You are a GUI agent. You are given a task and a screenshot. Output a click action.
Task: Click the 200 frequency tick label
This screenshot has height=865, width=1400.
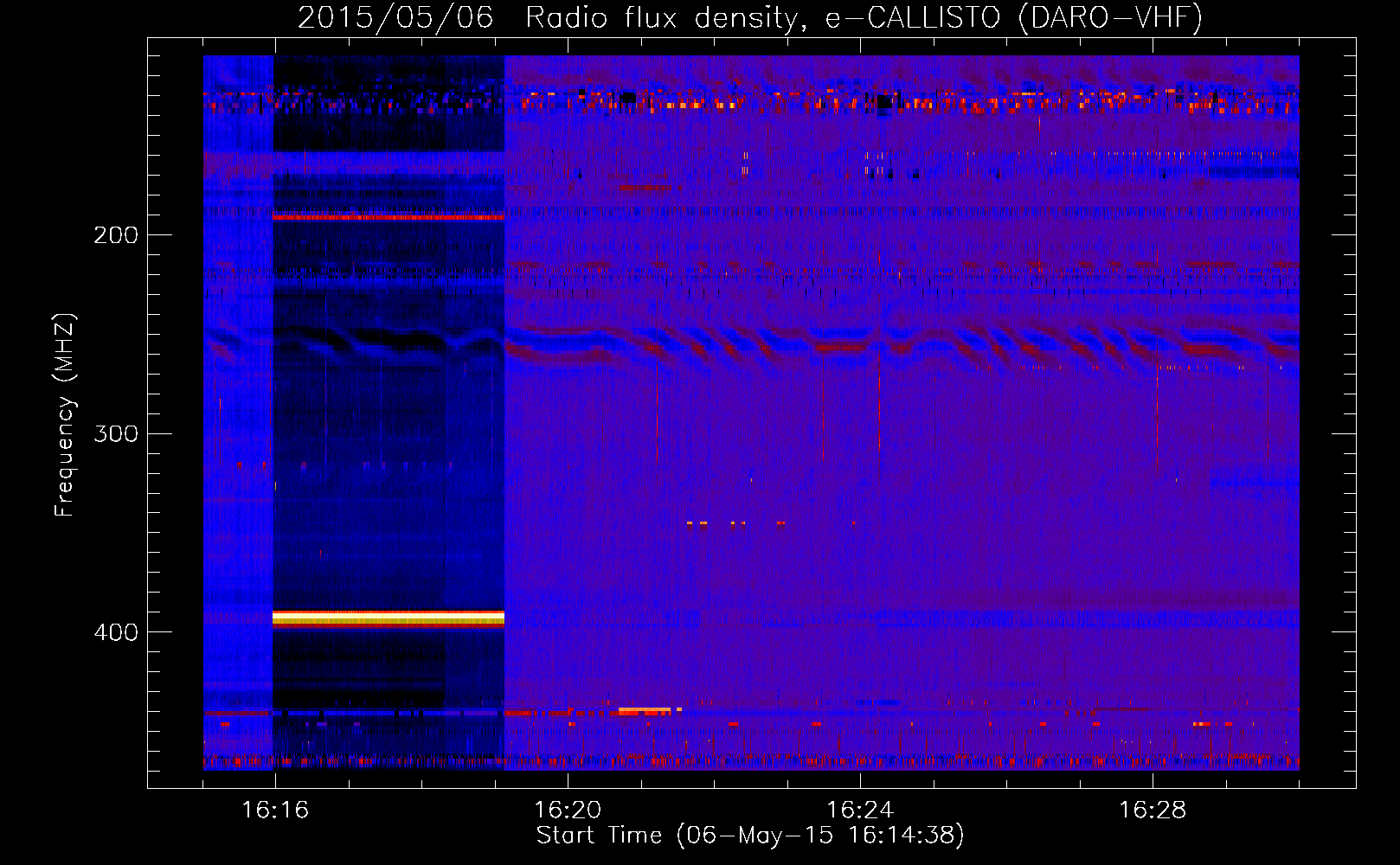116,235
